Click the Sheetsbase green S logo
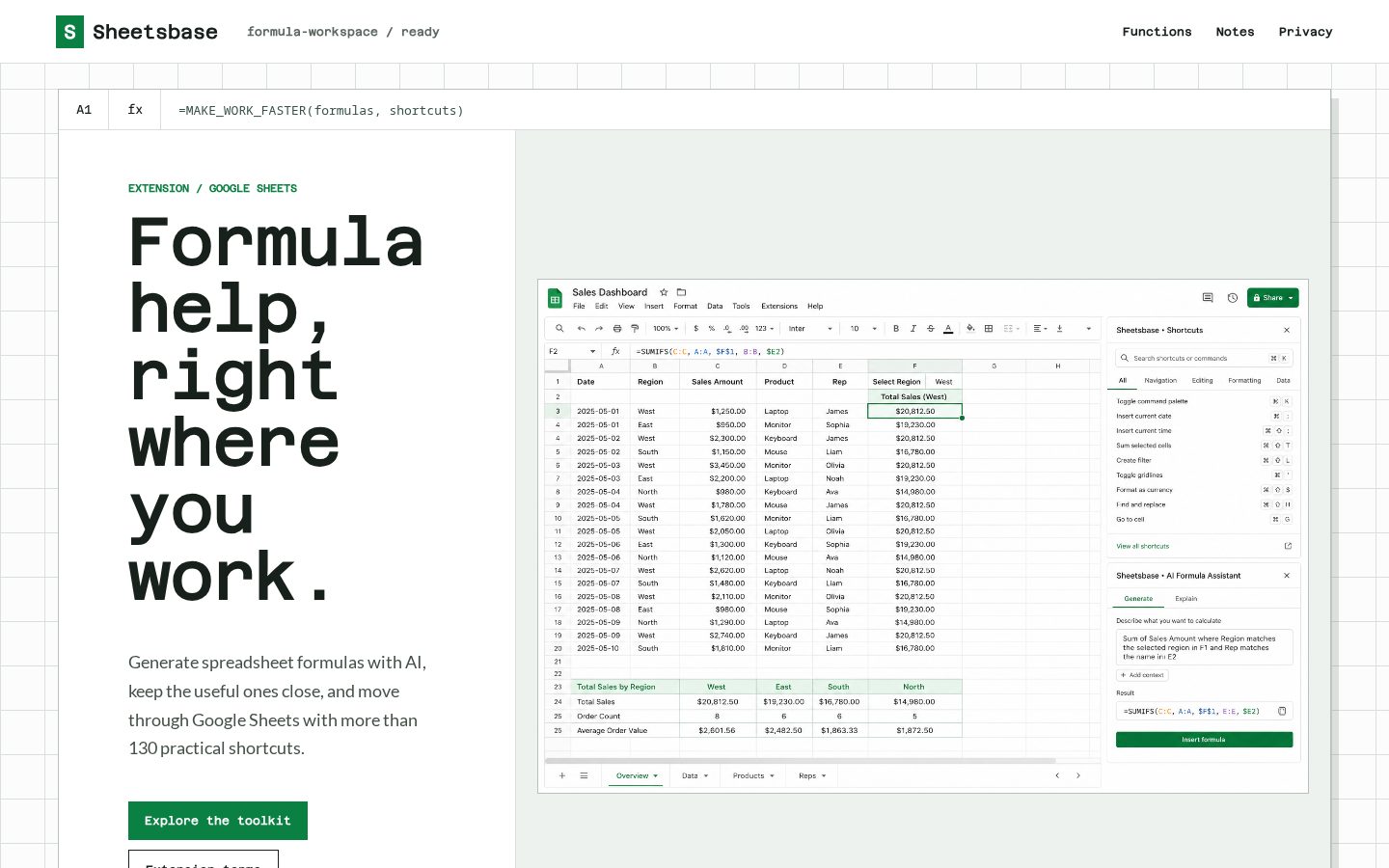Viewport: 1389px width, 868px height. 69,32
